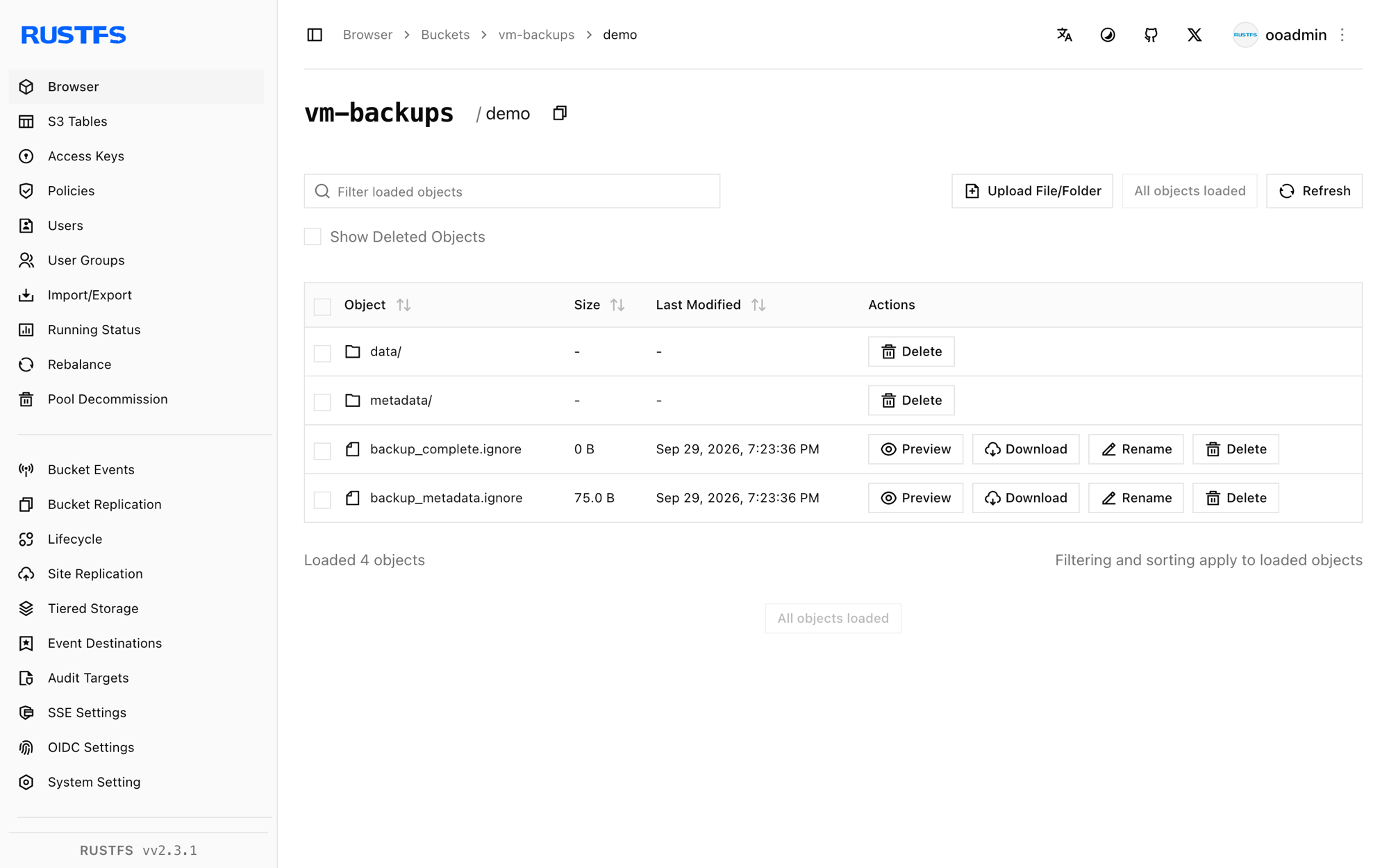1389x868 pixels.
Task: Click the OIDC Settings fingerprint icon
Action: pyautogui.click(x=26, y=748)
